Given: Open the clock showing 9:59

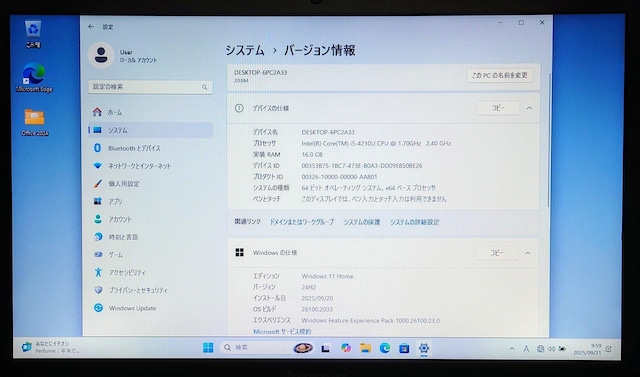Looking at the screenshot, I should pos(588,349).
